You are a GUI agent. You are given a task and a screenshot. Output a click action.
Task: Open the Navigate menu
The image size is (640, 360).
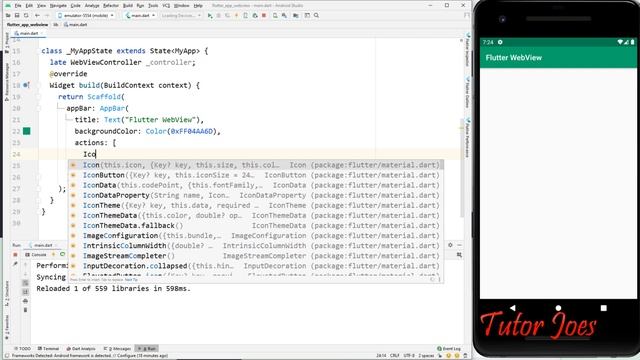point(58,6)
